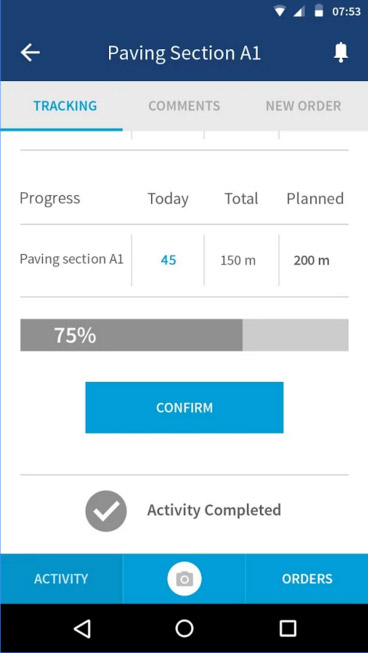
Task: Tap the 150 m total value
Action: (x=238, y=261)
